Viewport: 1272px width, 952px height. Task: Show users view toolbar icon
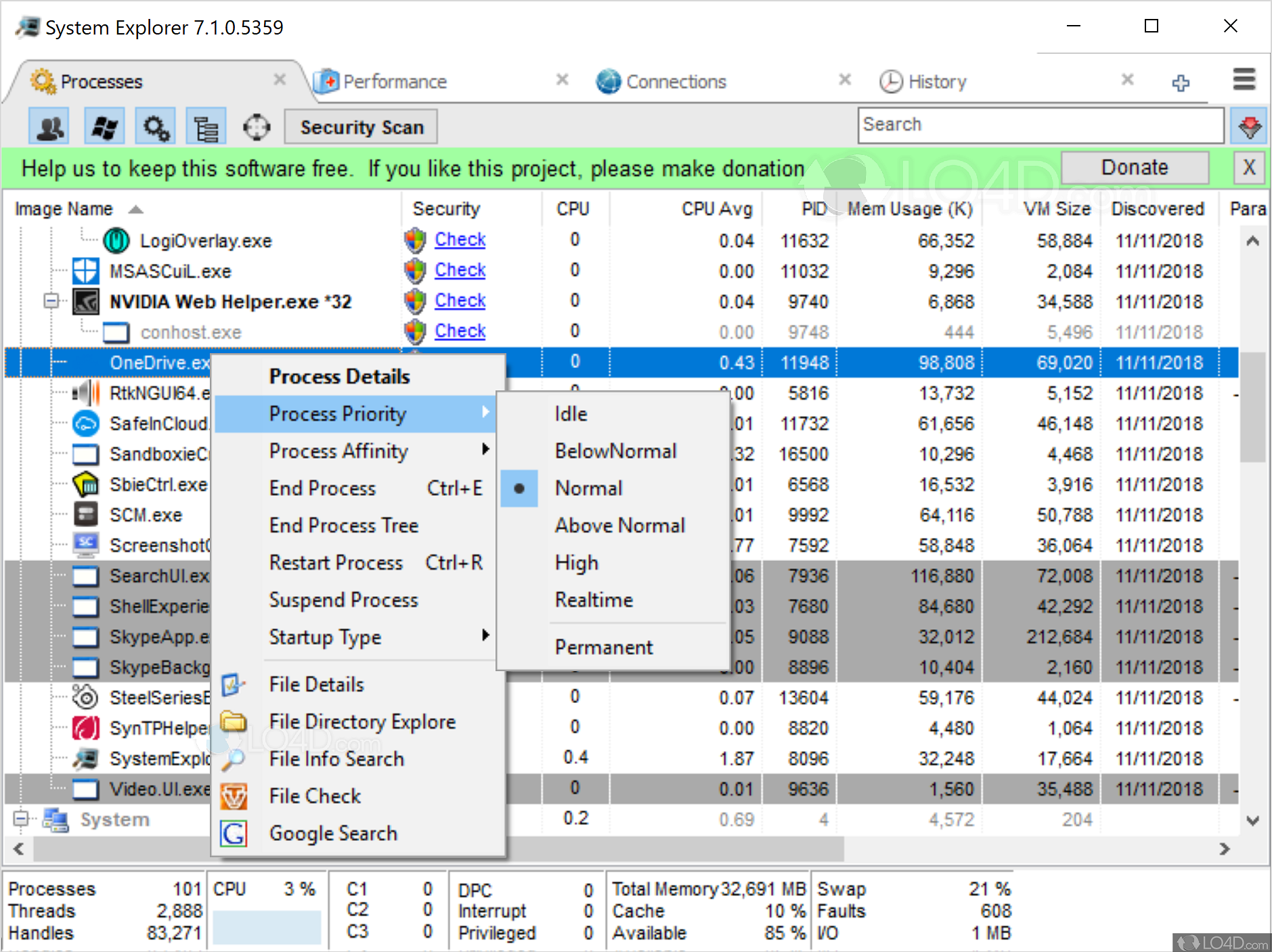(49, 127)
